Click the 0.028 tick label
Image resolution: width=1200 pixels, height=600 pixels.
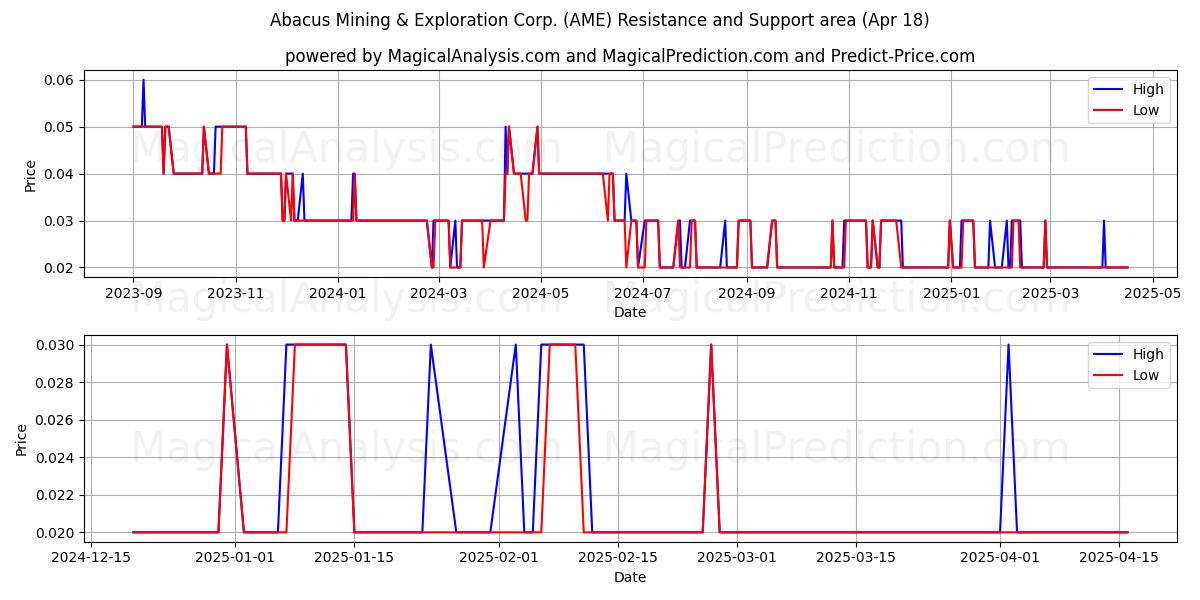pos(57,382)
